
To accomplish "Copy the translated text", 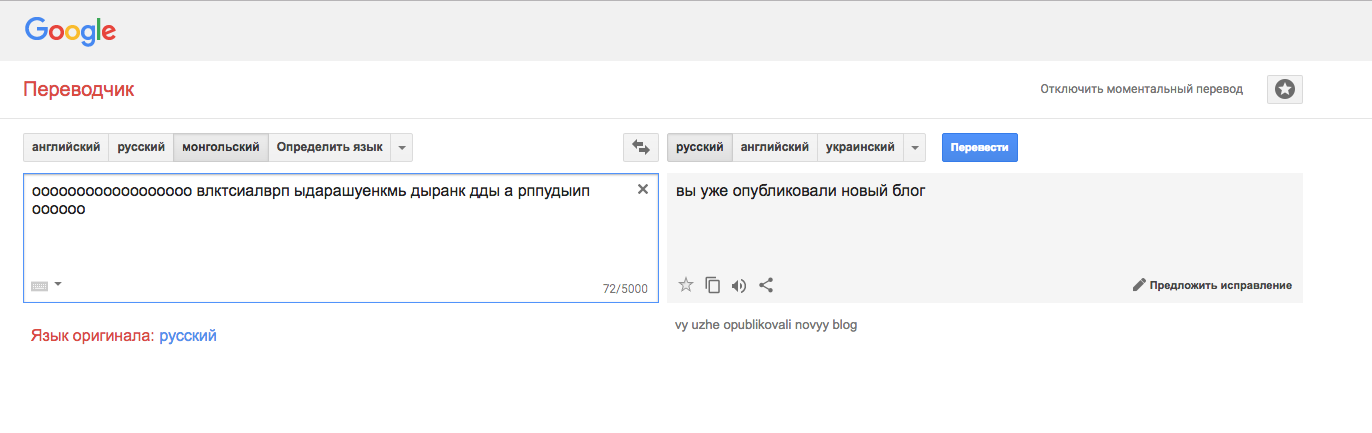I will click(x=713, y=285).
